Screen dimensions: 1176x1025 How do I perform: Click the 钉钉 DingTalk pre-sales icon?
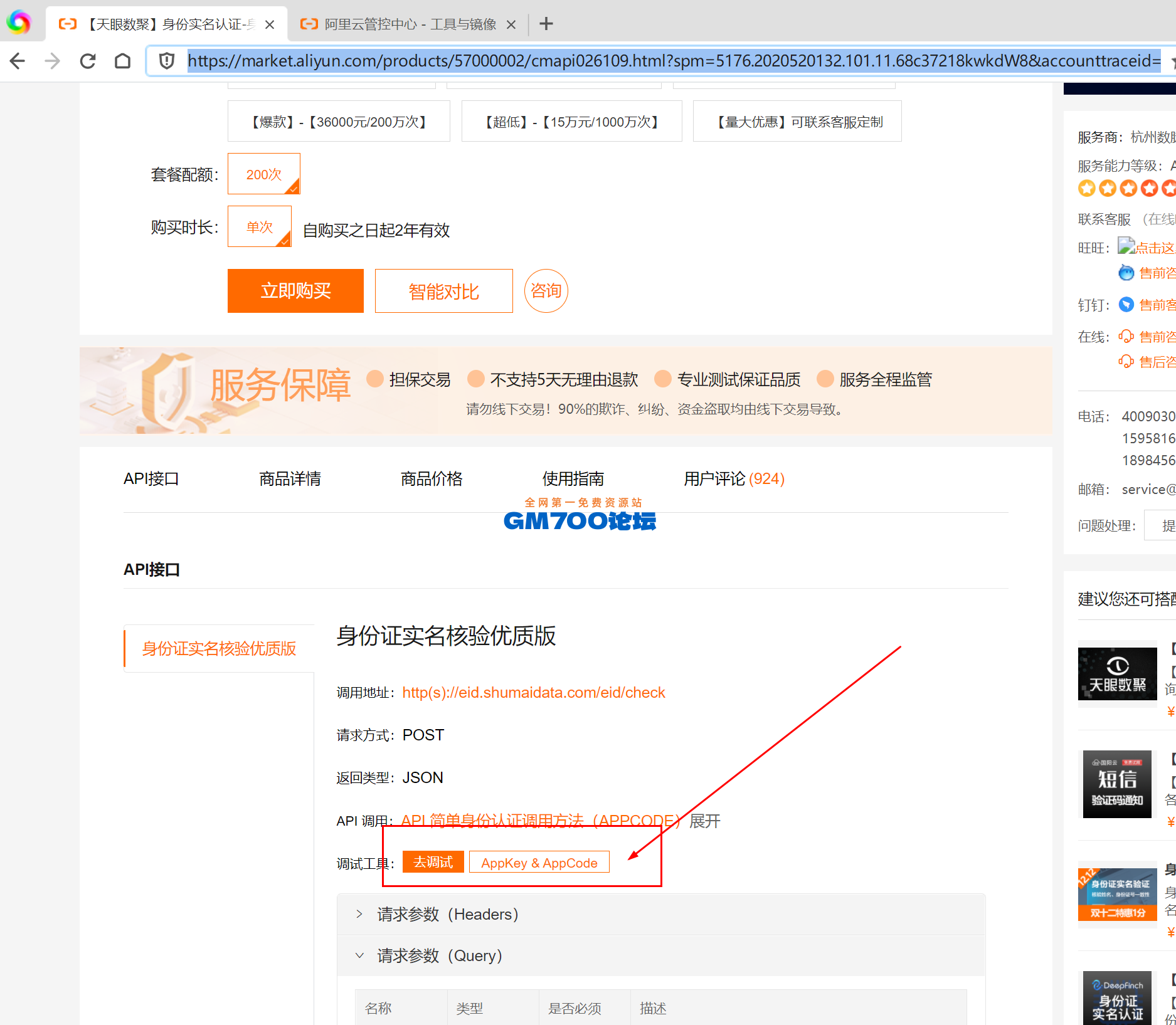1127,305
